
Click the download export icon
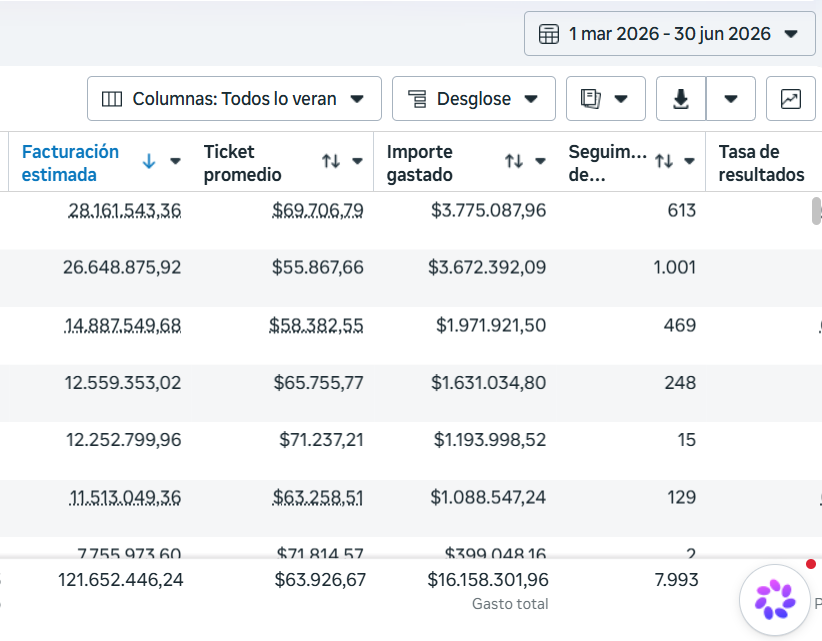(x=680, y=99)
